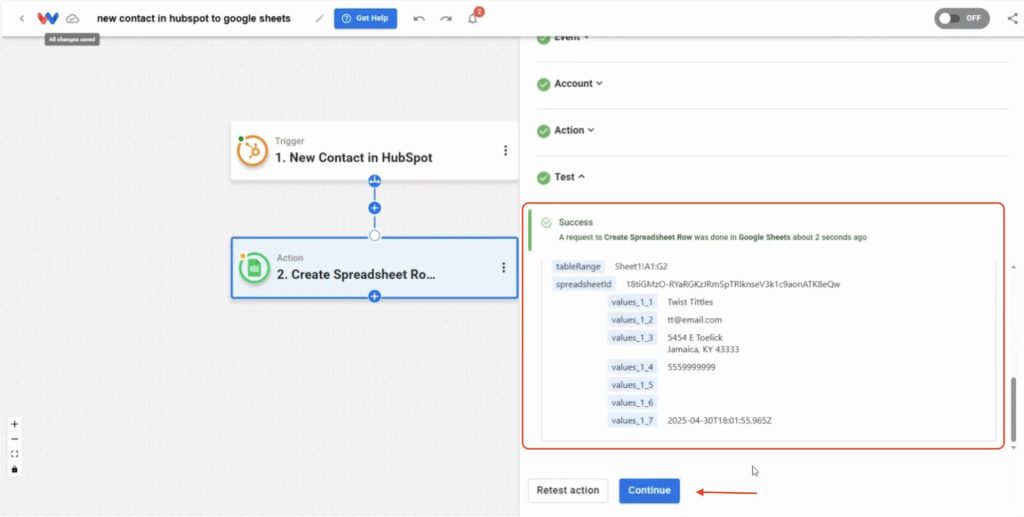
Task: Click the address 5454 E Toelick
Action: (x=695, y=337)
